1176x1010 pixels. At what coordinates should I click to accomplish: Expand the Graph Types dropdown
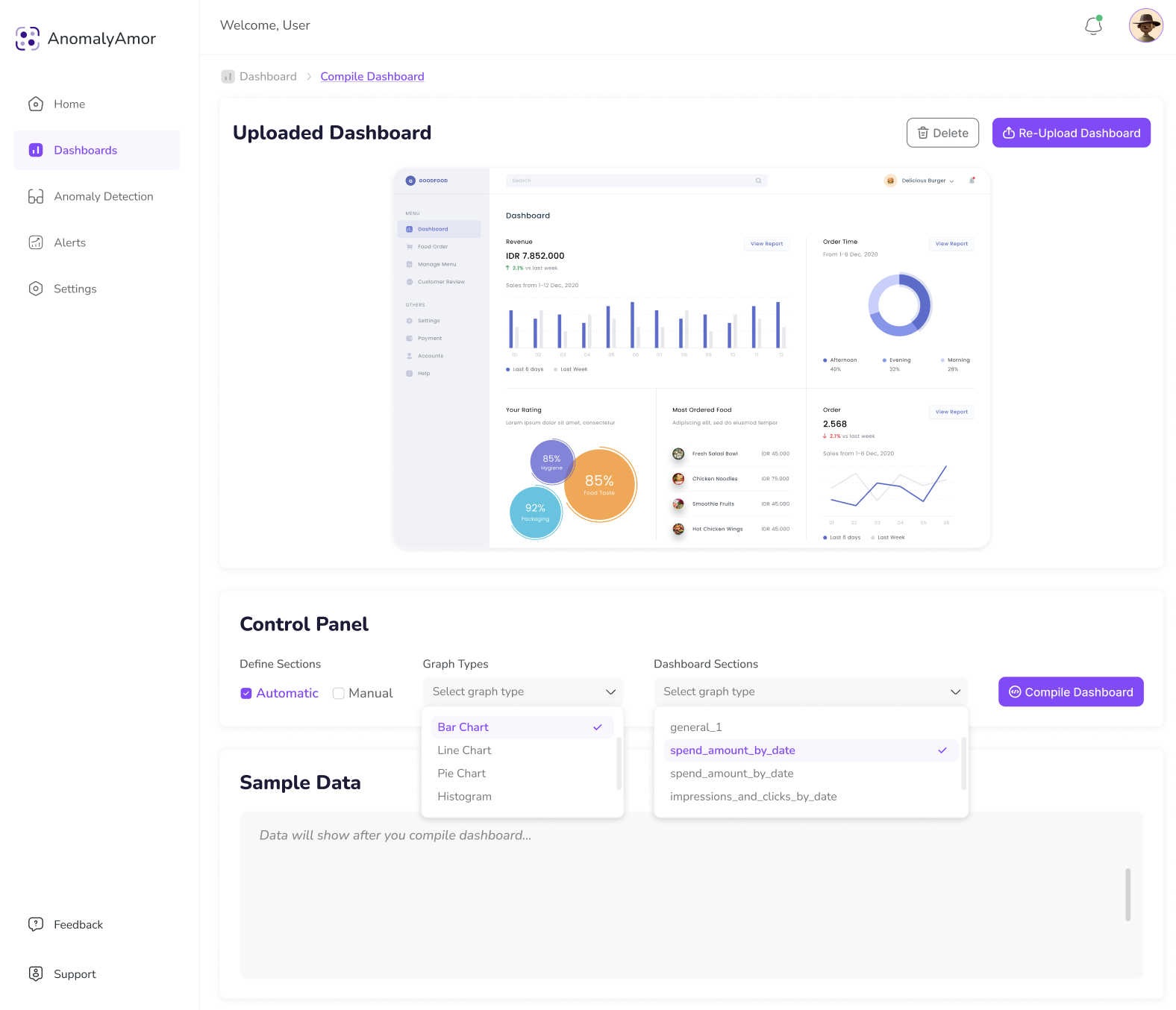point(522,692)
